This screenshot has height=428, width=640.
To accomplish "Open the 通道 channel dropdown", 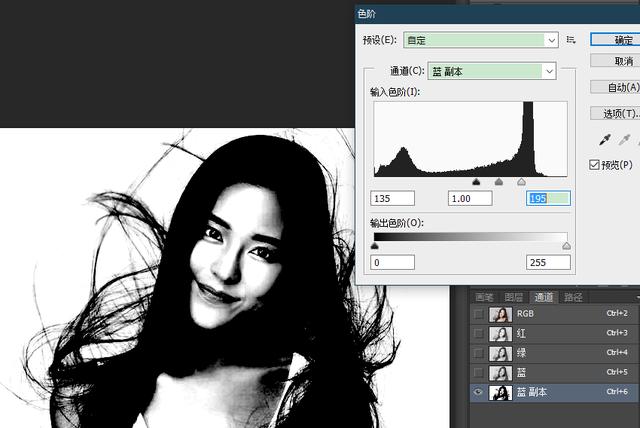I will (490, 71).
